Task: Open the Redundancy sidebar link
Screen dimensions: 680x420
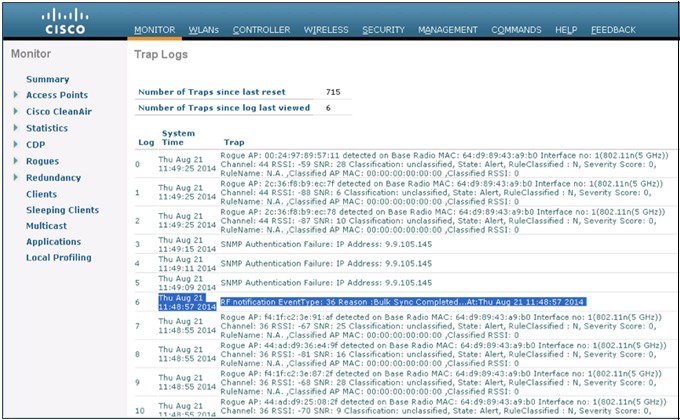Action: click(x=53, y=177)
